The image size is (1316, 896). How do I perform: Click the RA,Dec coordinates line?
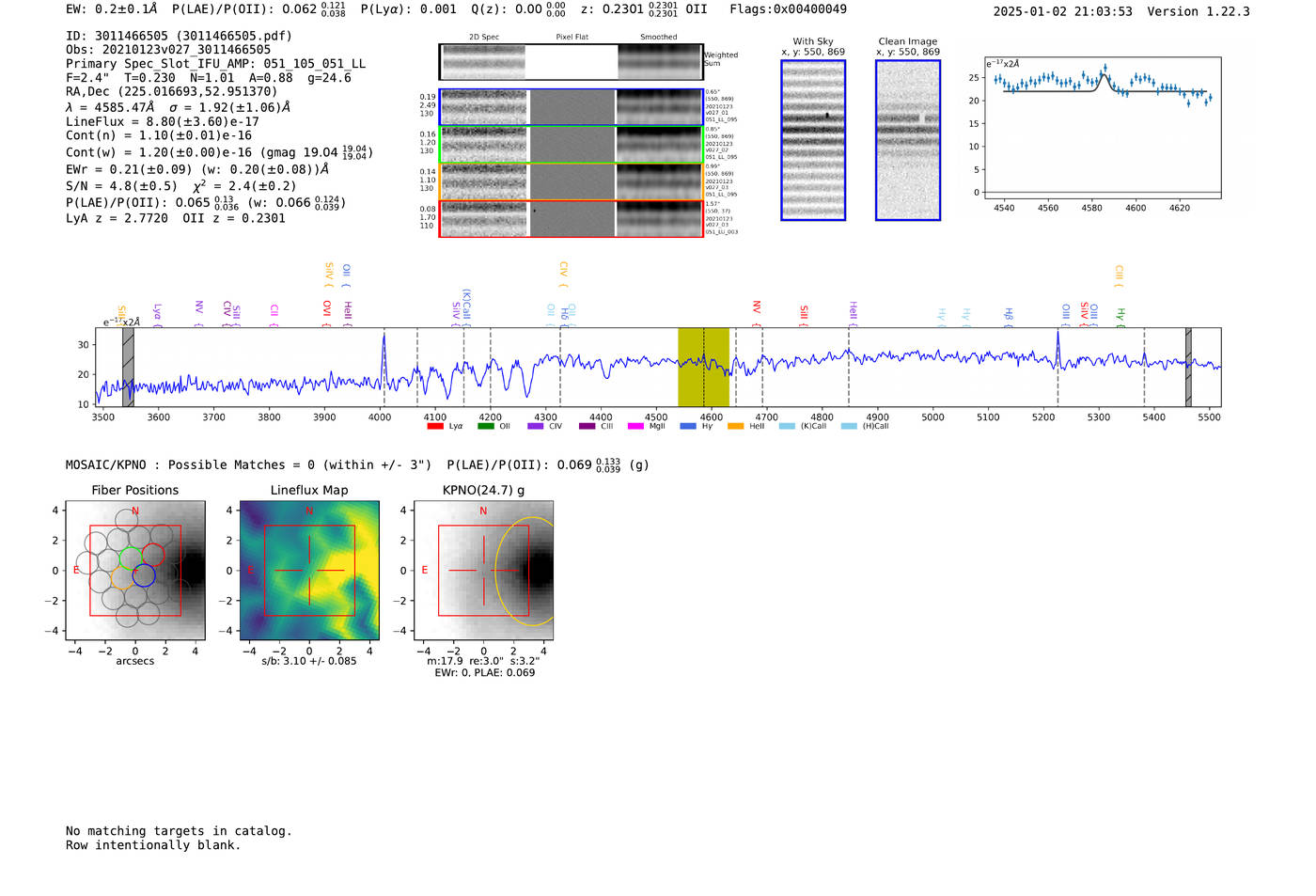click(x=172, y=92)
